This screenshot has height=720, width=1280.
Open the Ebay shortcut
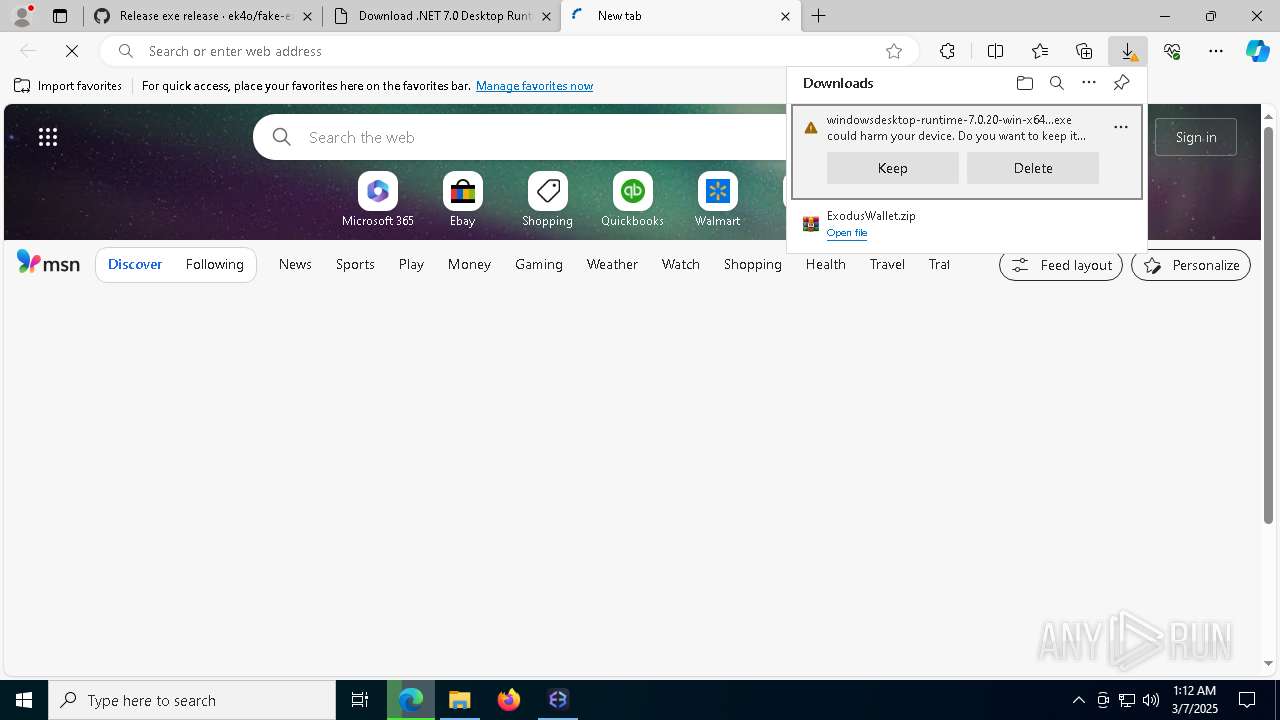[462, 200]
